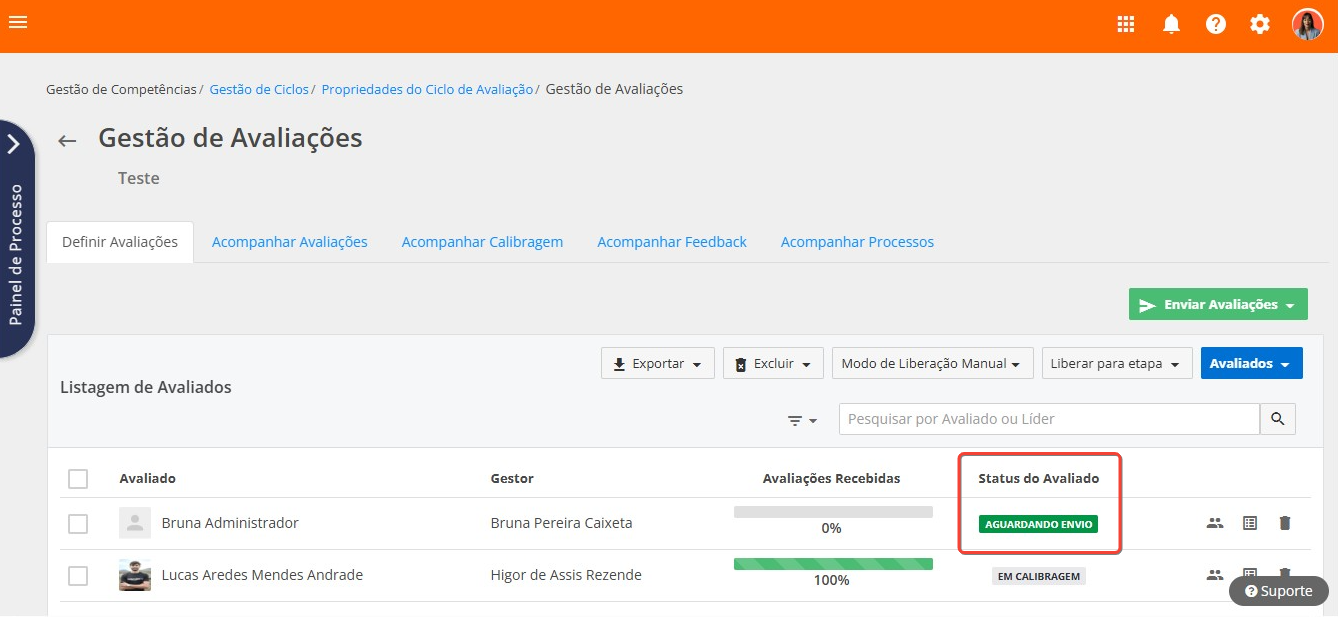Viewport: 1338px width, 617px height.
Task: Switch to Acompanhar Avaliações tab
Action: [289, 242]
